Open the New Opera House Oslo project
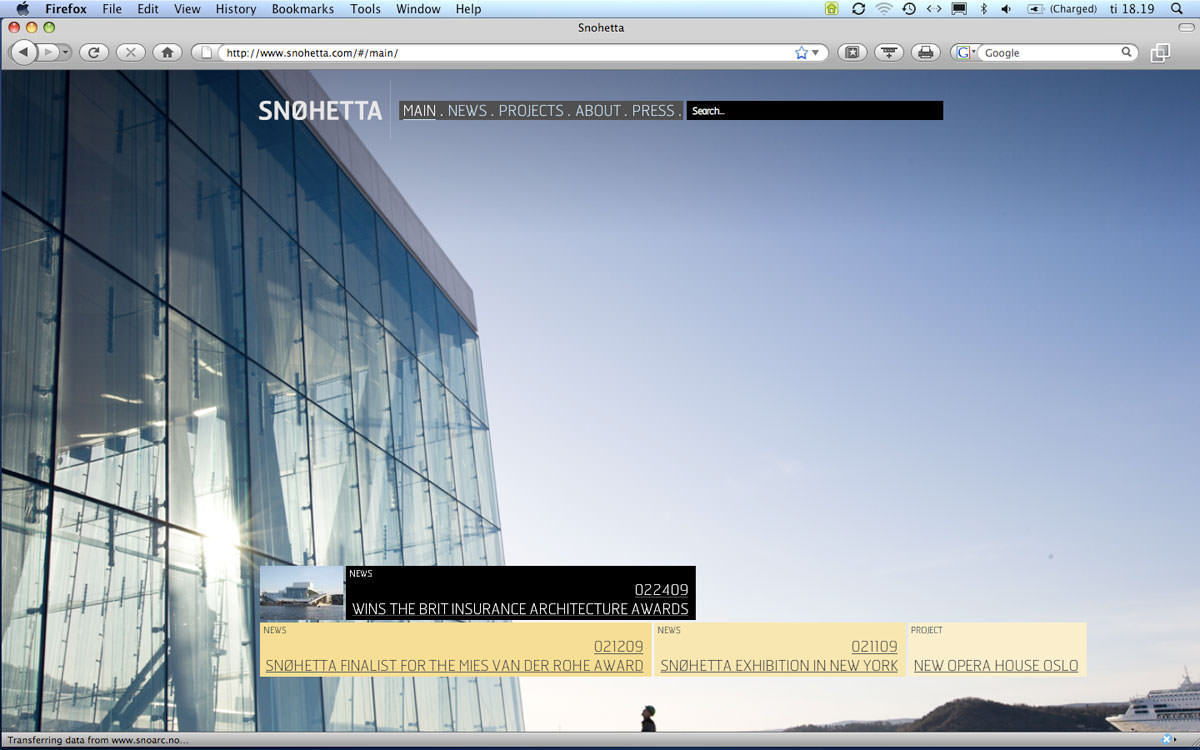The image size is (1200, 750). point(996,665)
